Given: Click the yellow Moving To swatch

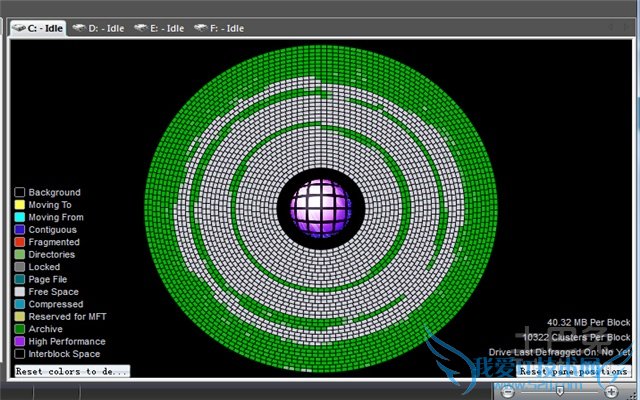Looking at the screenshot, I should click(19, 205).
